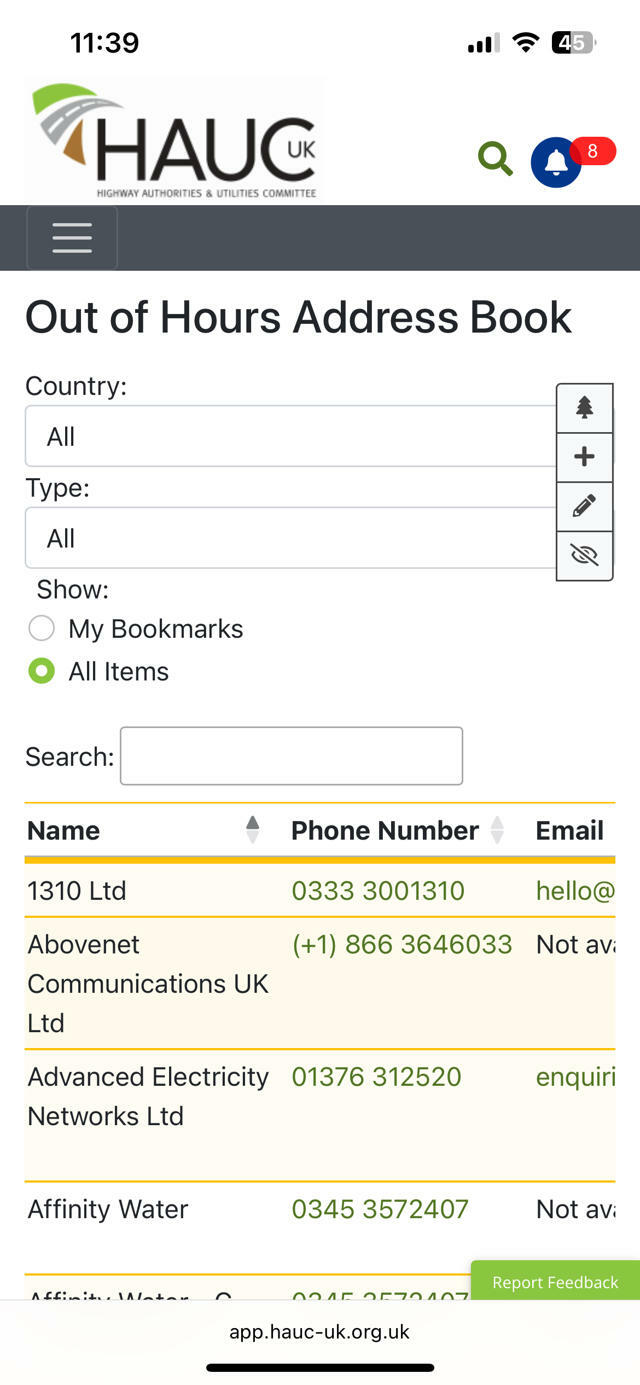
Task: Sort table by Name column arrows
Action: click(252, 830)
